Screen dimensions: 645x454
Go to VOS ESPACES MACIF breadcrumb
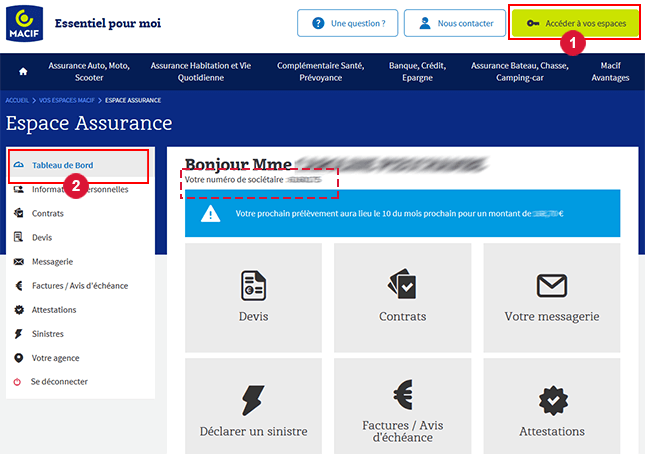pyautogui.click(x=67, y=100)
